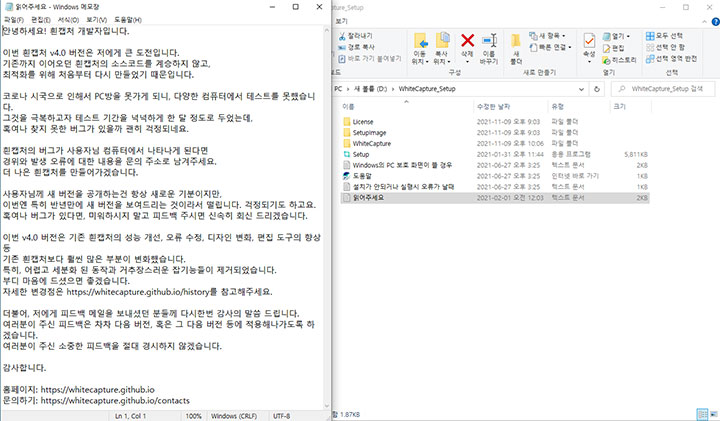Click the Rename (이름 바꾸기) icon

pyautogui.click(x=489, y=40)
